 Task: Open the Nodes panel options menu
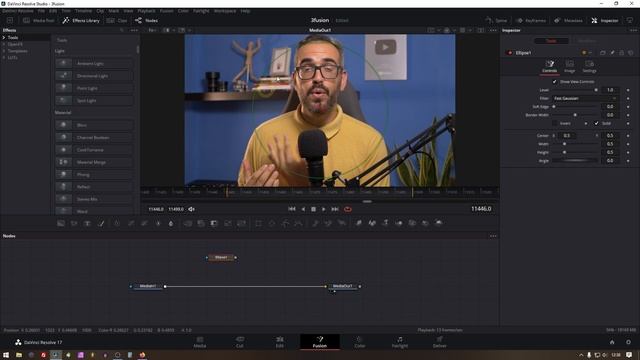click(493, 236)
